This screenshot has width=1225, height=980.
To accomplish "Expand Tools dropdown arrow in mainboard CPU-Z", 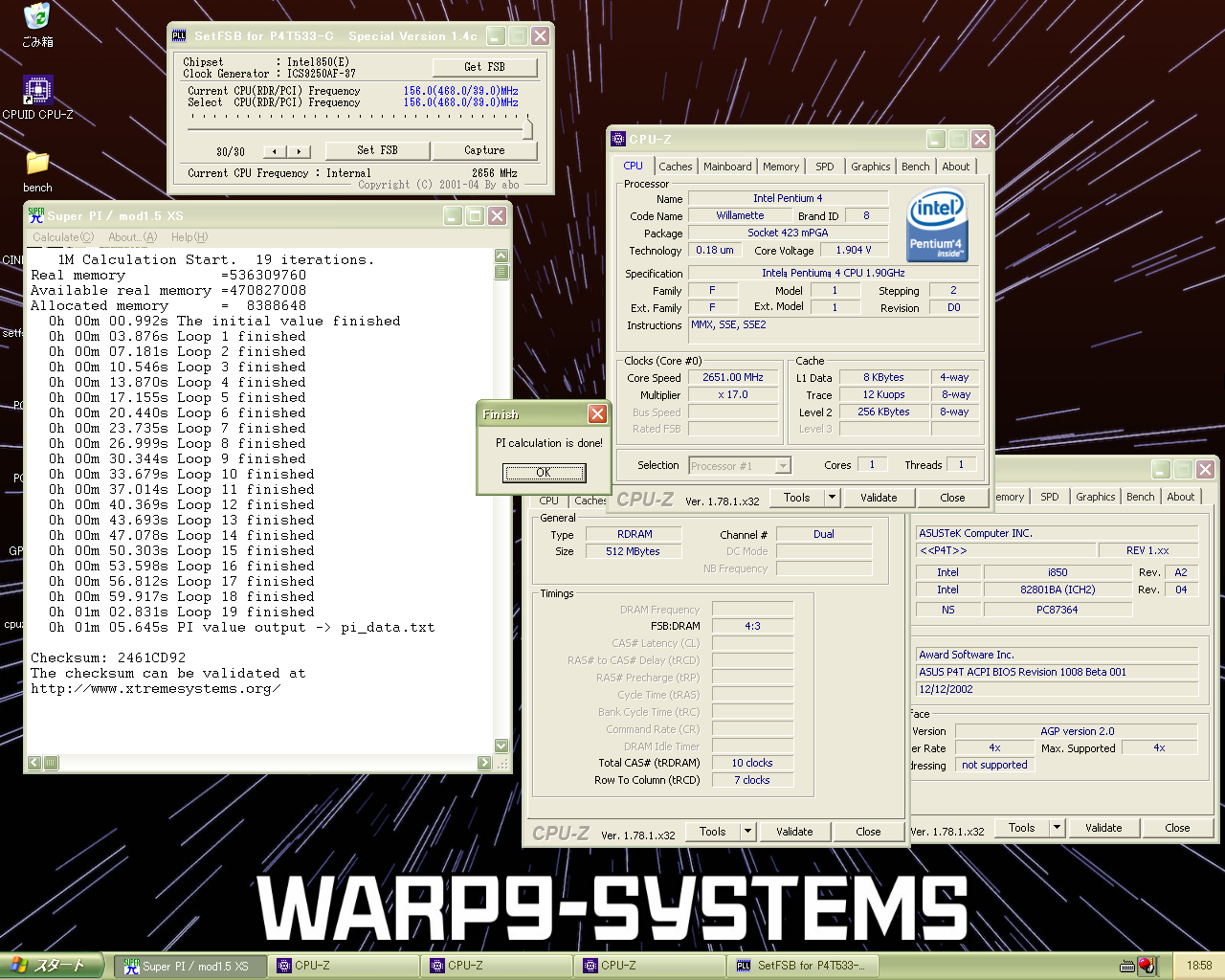I will (1058, 828).
